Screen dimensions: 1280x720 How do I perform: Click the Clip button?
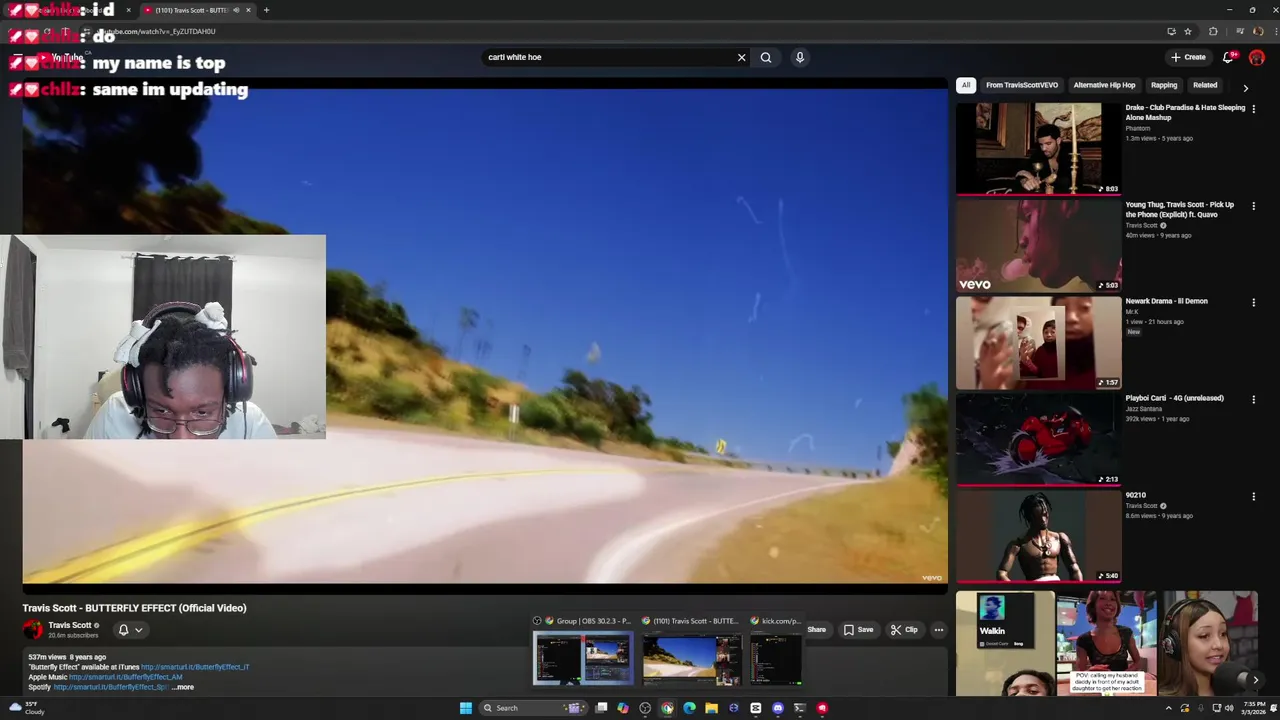(904, 630)
